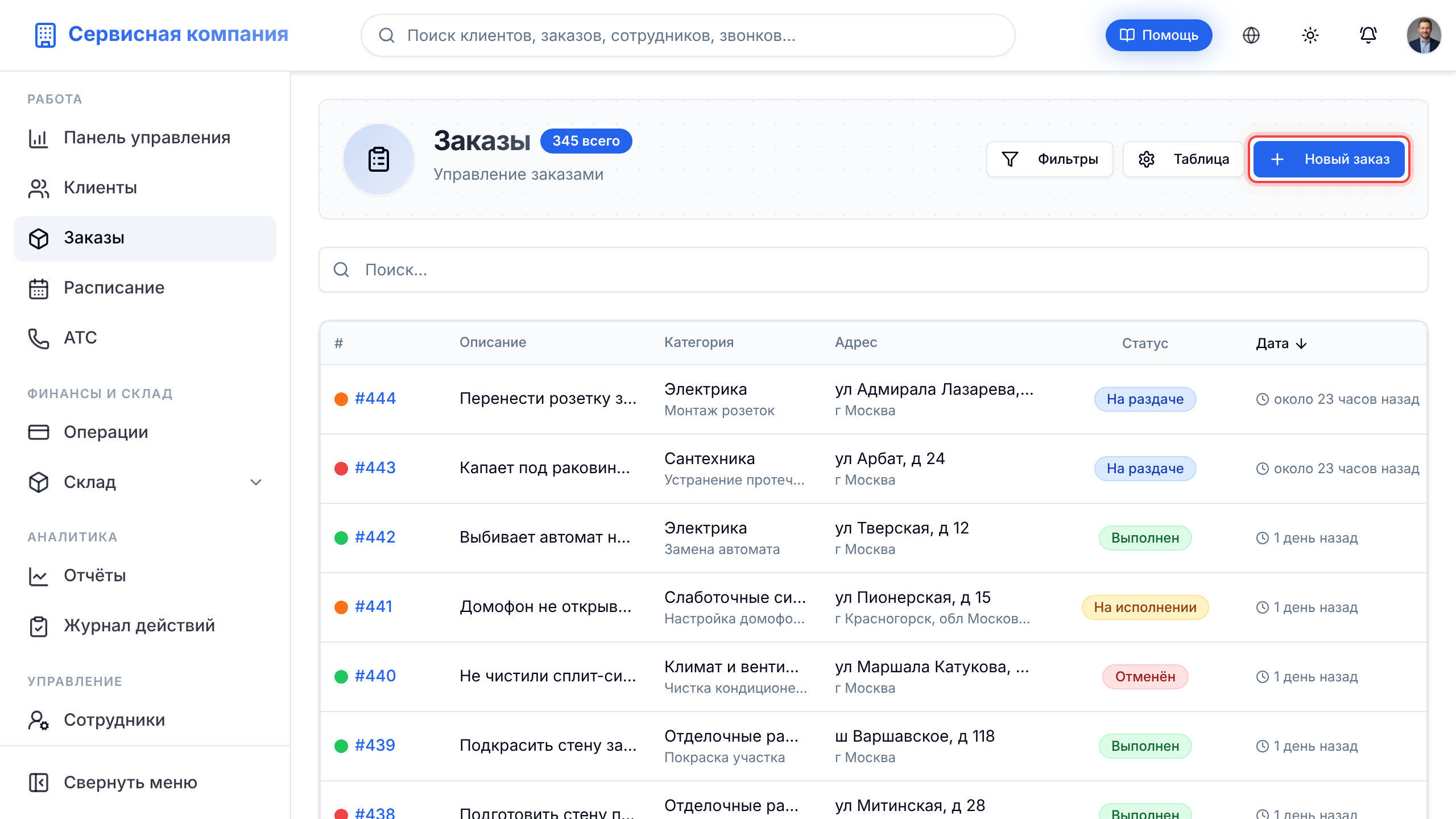
Task: Open the Клиенты section
Action: point(145,188)
